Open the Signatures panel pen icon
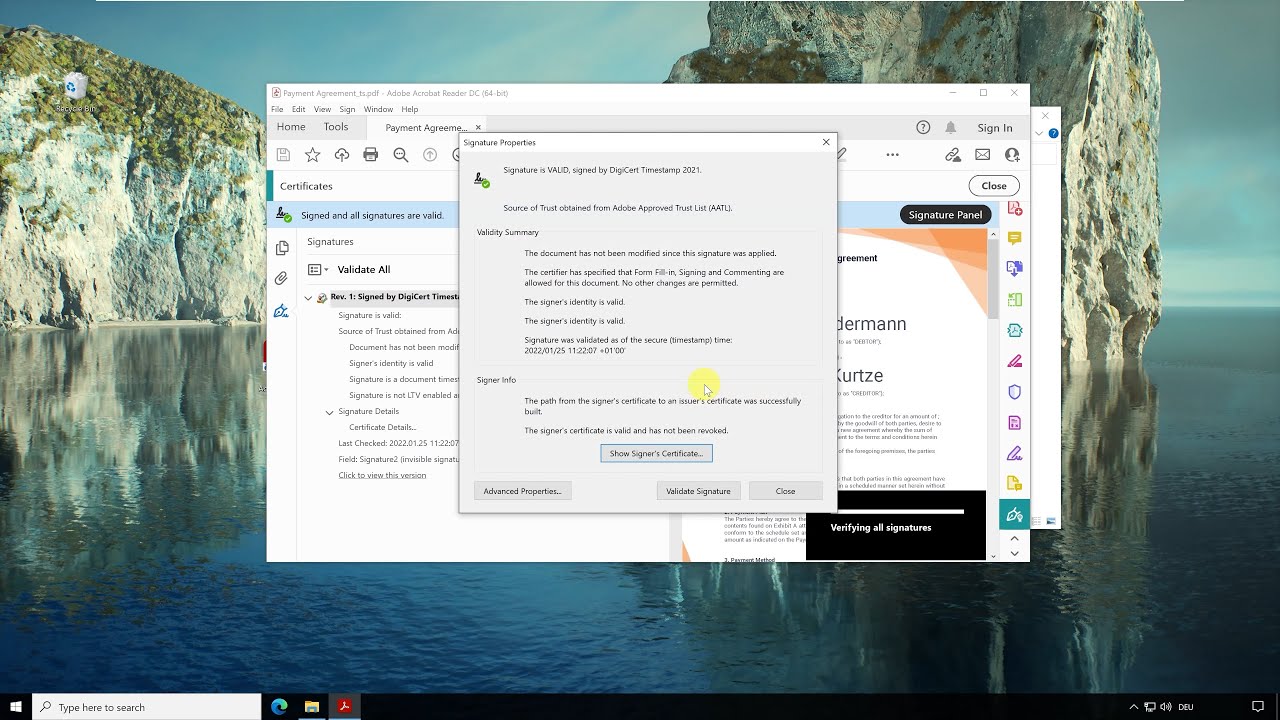Screen dimensions: 1280x720 (282, 310)
